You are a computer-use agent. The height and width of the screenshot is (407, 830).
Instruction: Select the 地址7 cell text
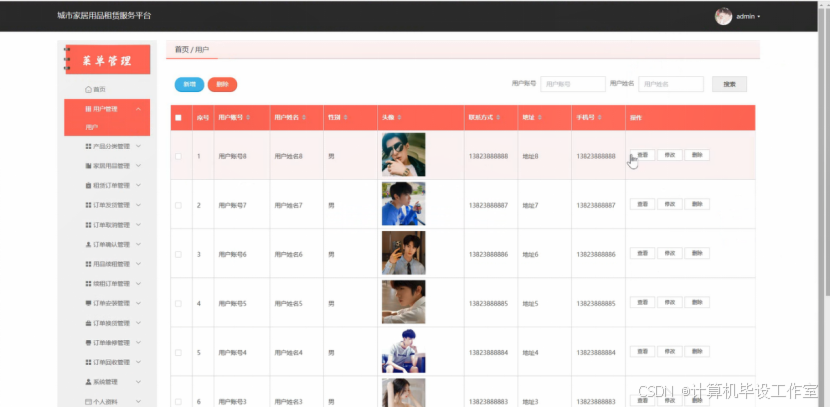coord(530,205)
